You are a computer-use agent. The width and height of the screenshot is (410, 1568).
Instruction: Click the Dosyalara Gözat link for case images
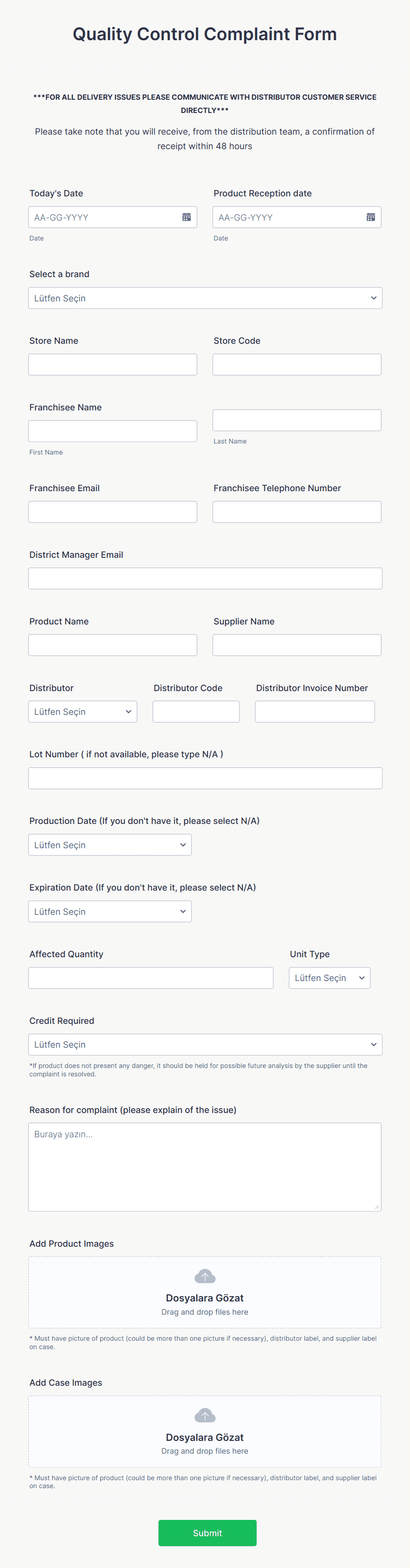pos(205,1437)
